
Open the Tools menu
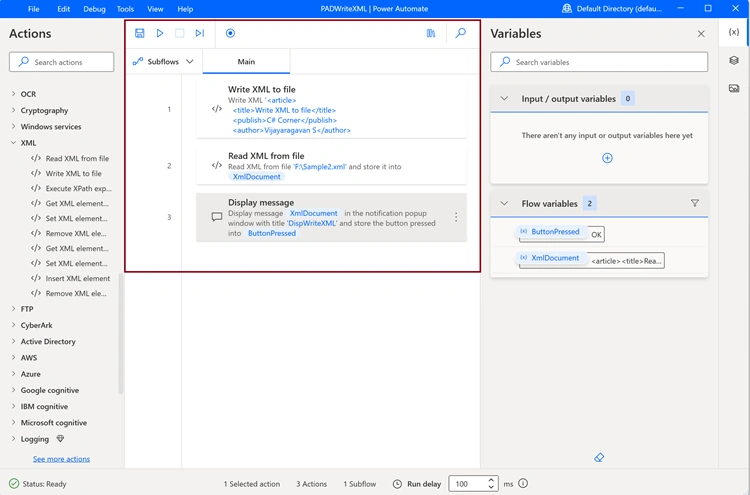[125, 9]
